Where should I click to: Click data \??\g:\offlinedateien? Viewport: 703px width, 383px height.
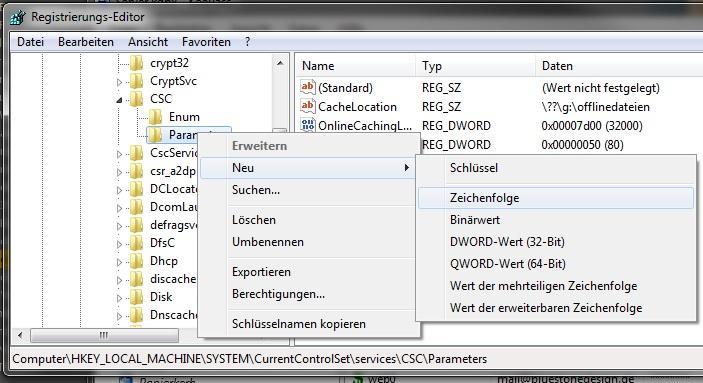[595, 107]
